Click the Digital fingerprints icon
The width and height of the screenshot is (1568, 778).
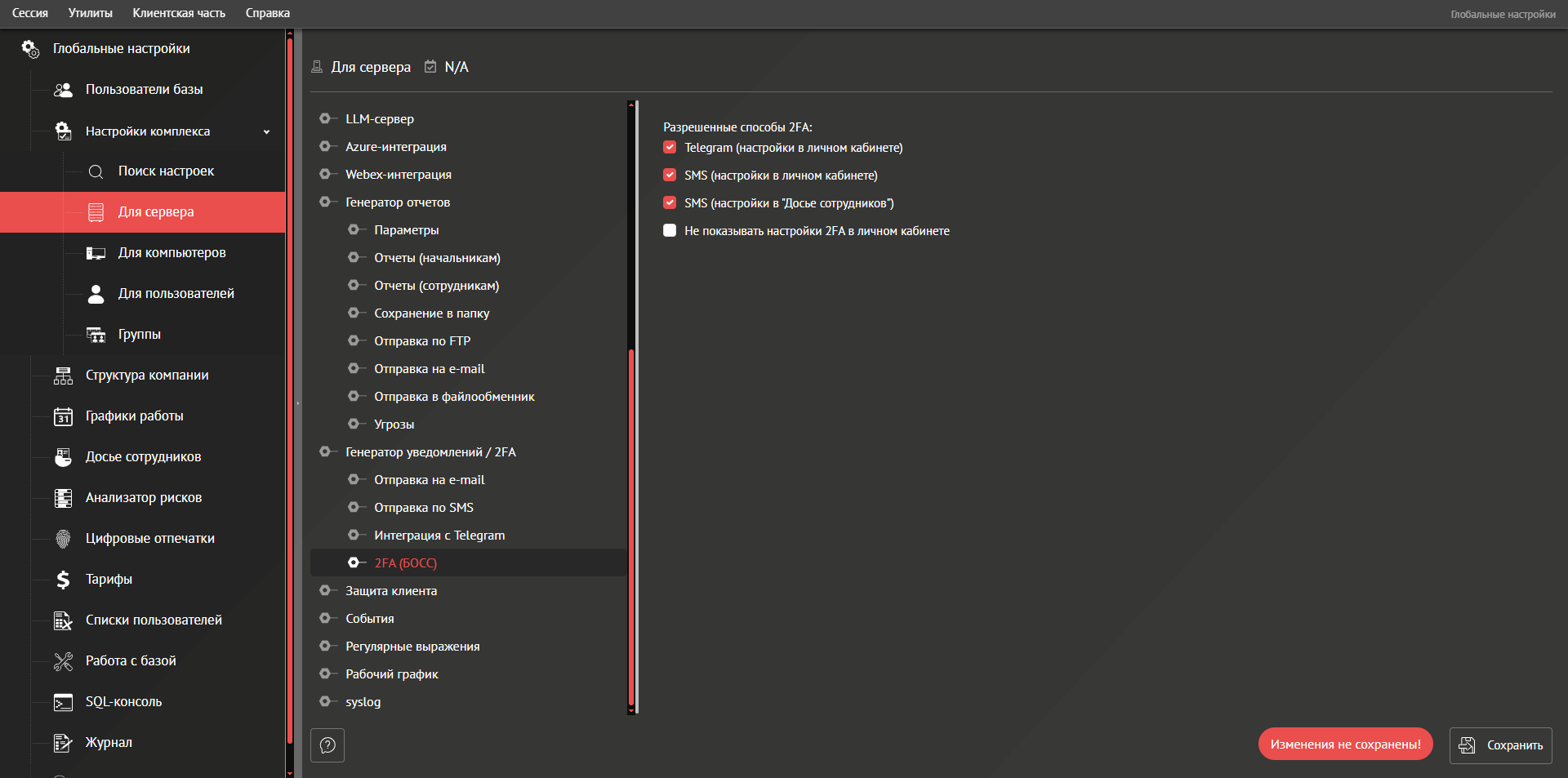pos(63,539)
